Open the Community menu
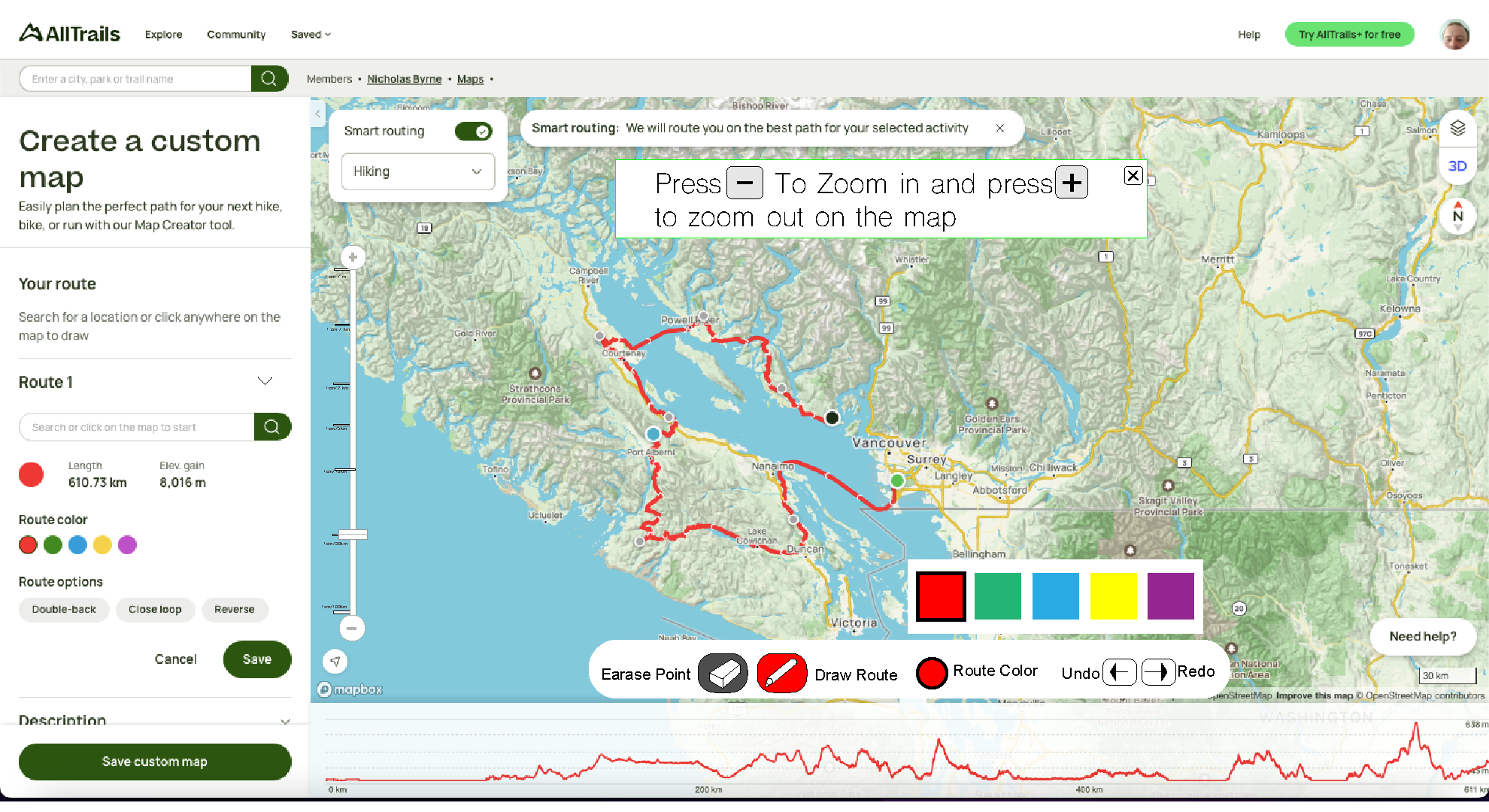Screen dimensions: 1489x812 [236, 35]
